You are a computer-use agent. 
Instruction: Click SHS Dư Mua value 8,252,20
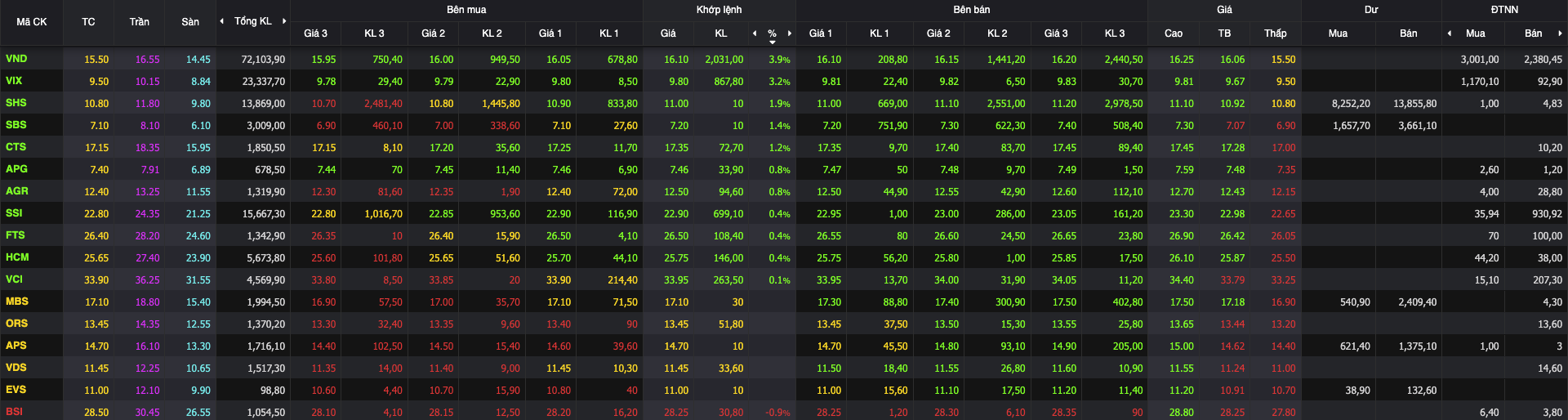pyautogui.click(x=1351, y=104)
